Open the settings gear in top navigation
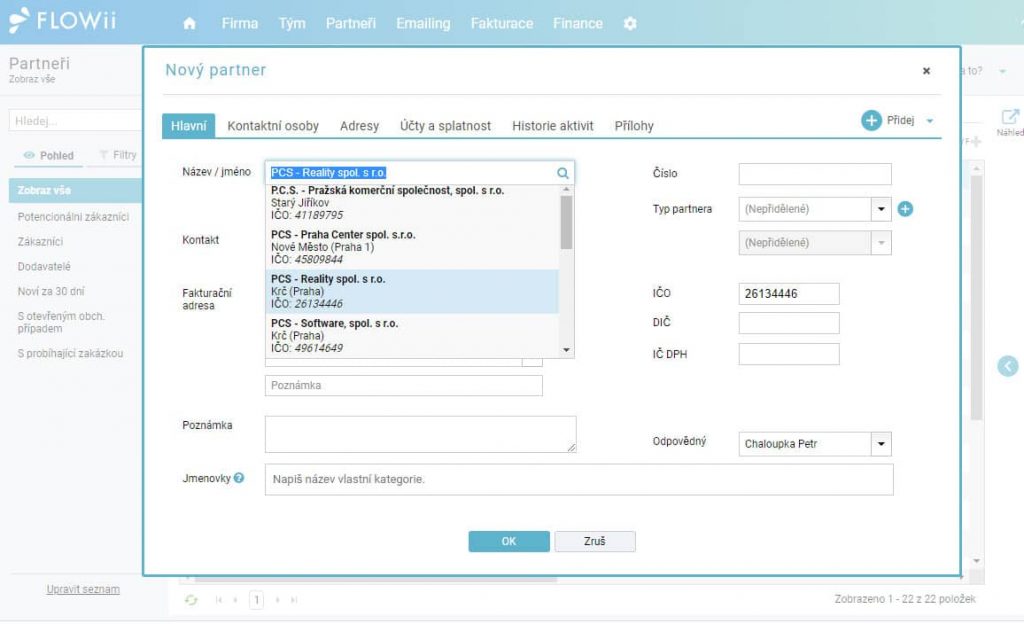The image size is (1024, 624). (630, 23)
